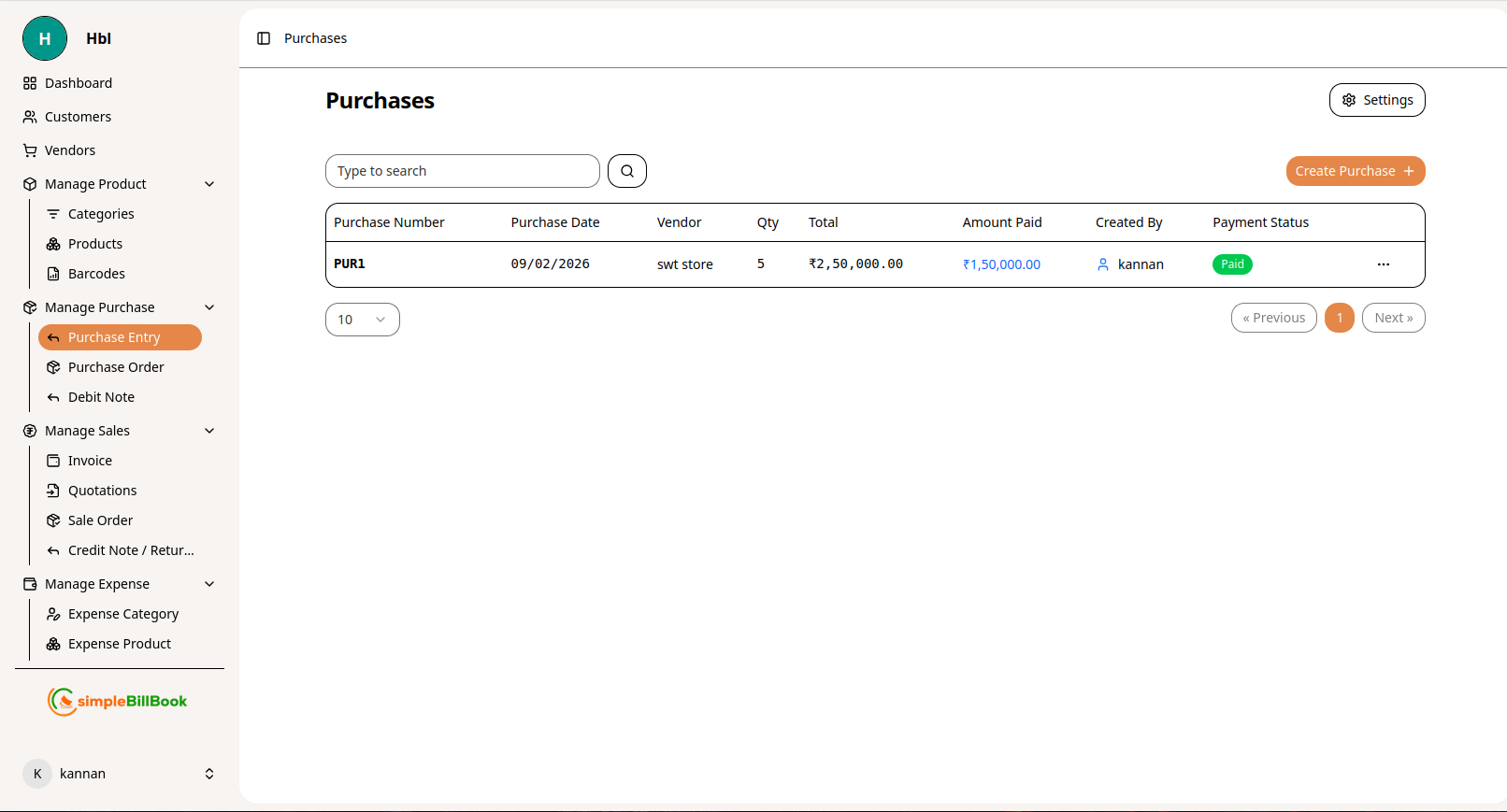This screenshot has width=1507, height=812.
Task: Open the Settings button
Action: [1376, 100]
